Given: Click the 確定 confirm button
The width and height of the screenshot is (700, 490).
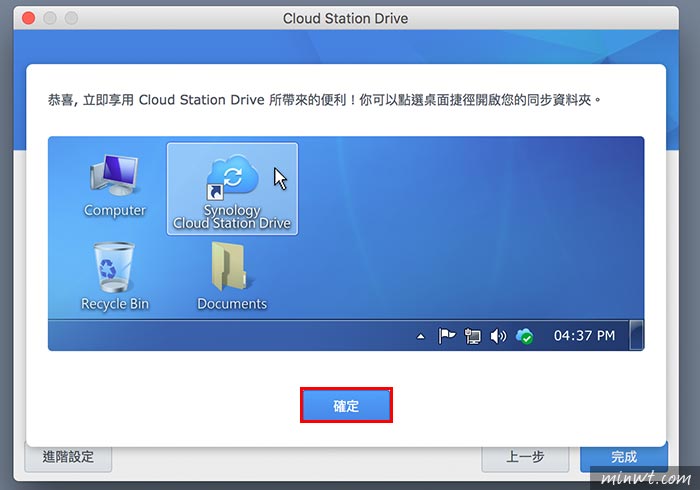Looking at the screenshot, I should pyautogui.click(x=346, y=405).
